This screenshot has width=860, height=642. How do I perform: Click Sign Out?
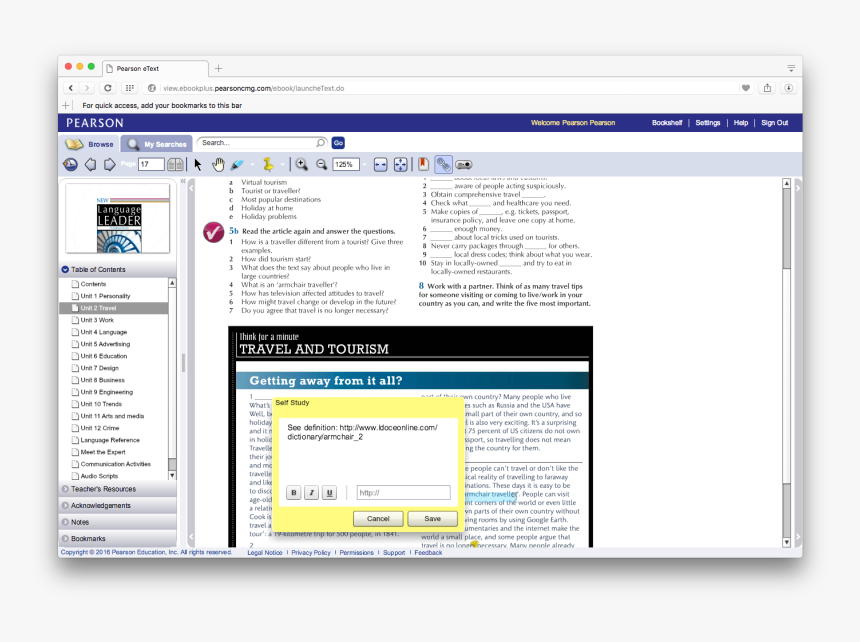[x=774, y=123]
